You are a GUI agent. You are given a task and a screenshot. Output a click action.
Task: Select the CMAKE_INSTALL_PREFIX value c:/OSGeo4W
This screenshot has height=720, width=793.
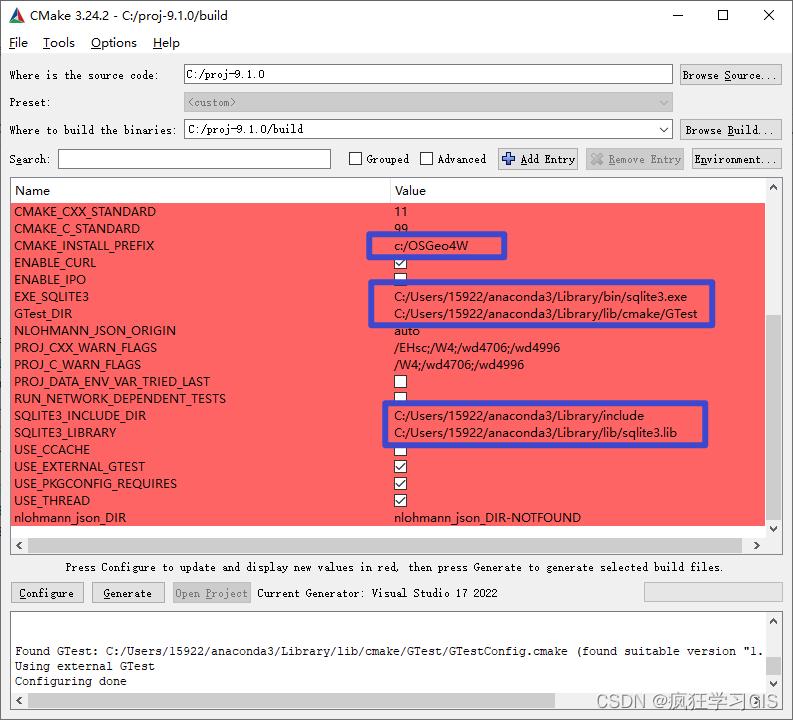tap(431, 246)
